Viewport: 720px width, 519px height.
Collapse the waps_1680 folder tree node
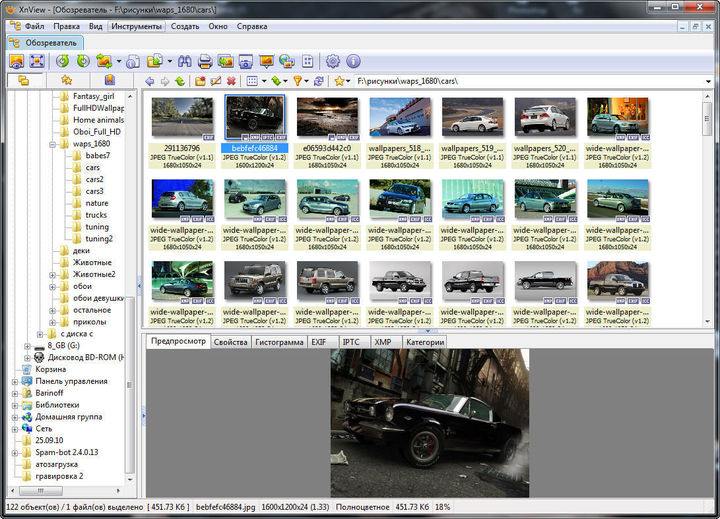pos(52,144)
